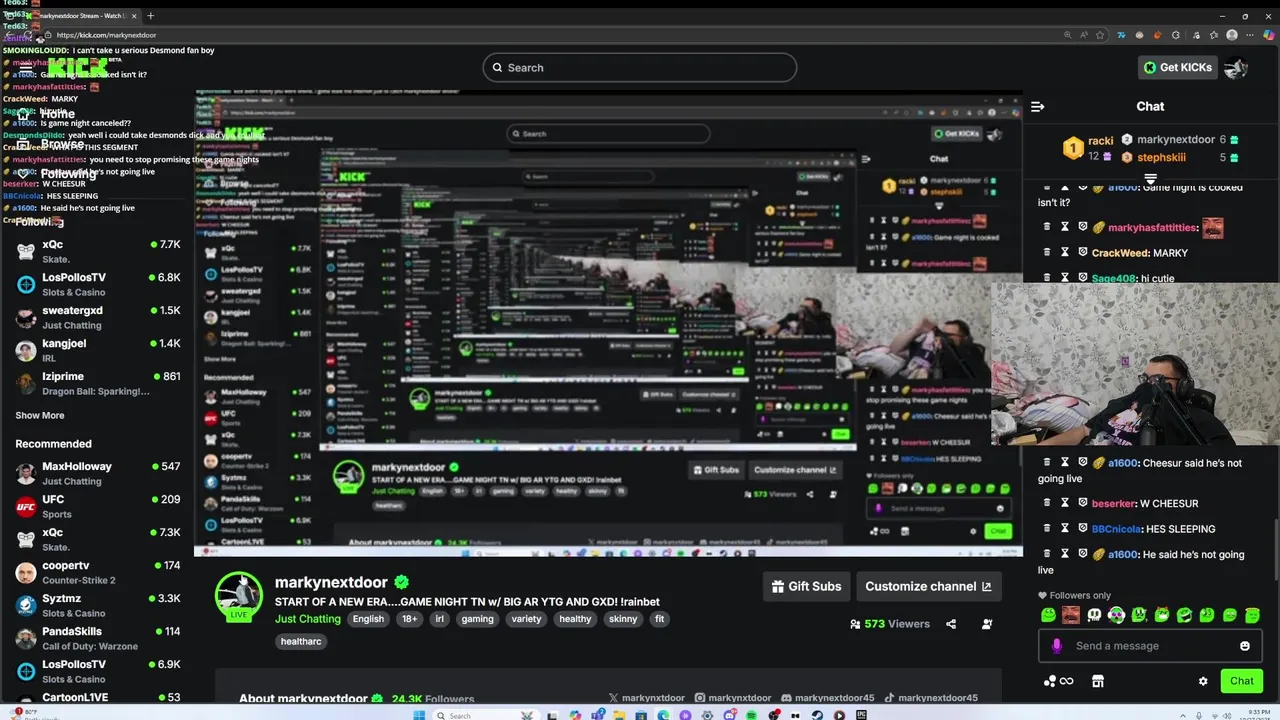This screenshot has height=720, width=1280.
Task: Click the live stream video player
Action: (x=608, y=323)
